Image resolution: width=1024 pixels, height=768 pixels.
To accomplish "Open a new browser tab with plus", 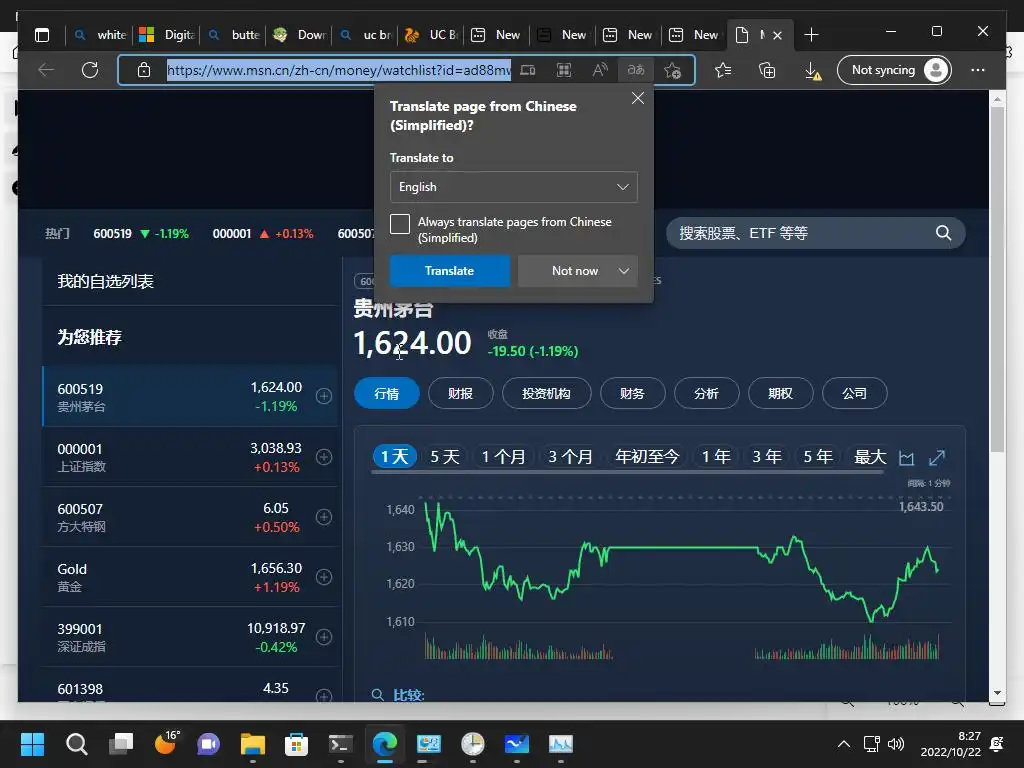I will (x=811, y=35).
